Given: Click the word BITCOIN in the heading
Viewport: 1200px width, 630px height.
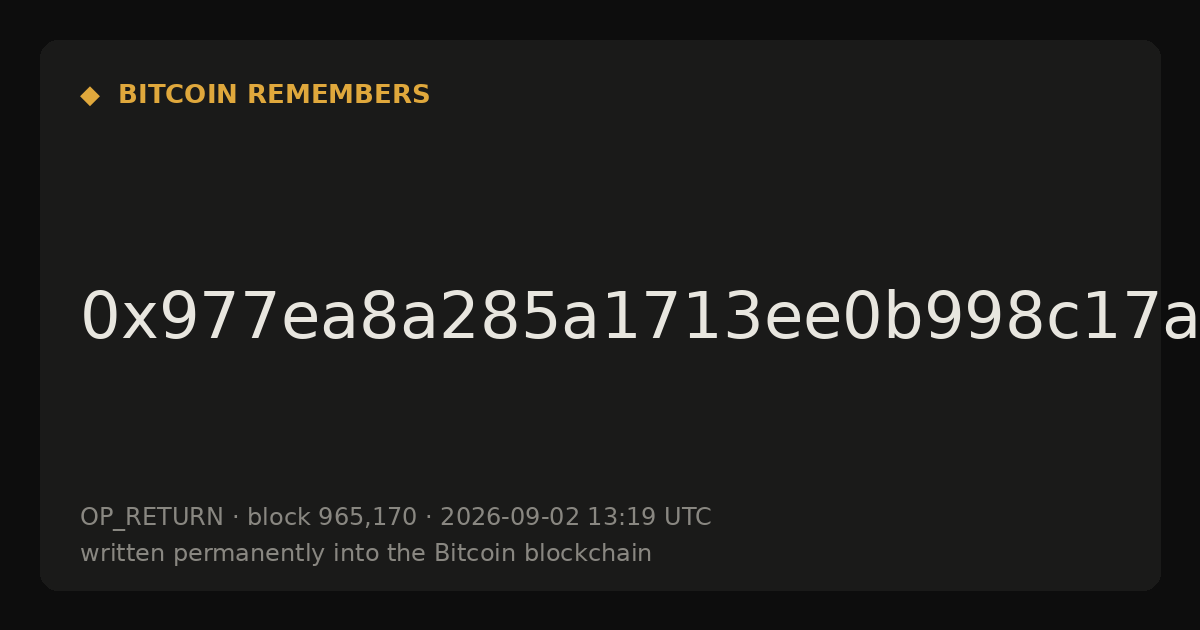Looking at the screenshot, I should click(179, 95).
